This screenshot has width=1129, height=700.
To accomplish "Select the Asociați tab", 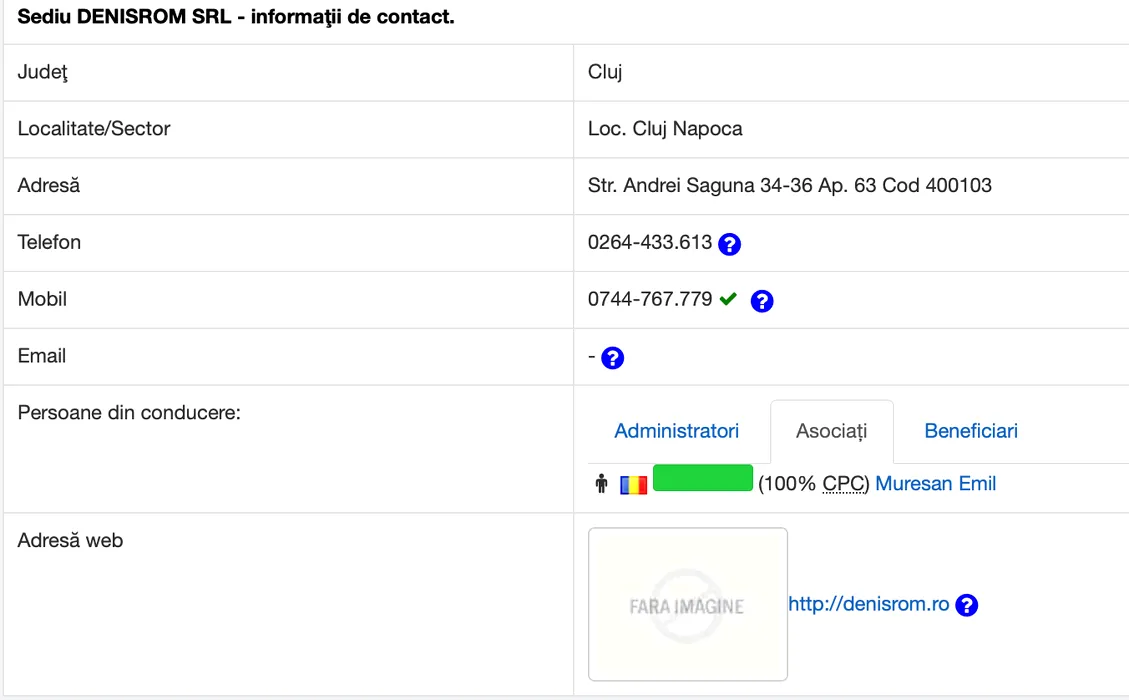I will 831,431.
